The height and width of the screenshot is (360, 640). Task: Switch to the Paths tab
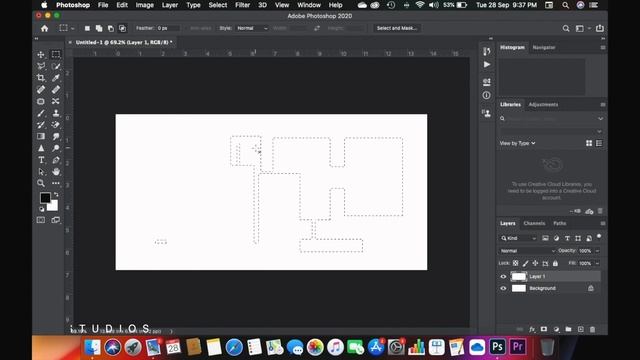coord(560,223)
